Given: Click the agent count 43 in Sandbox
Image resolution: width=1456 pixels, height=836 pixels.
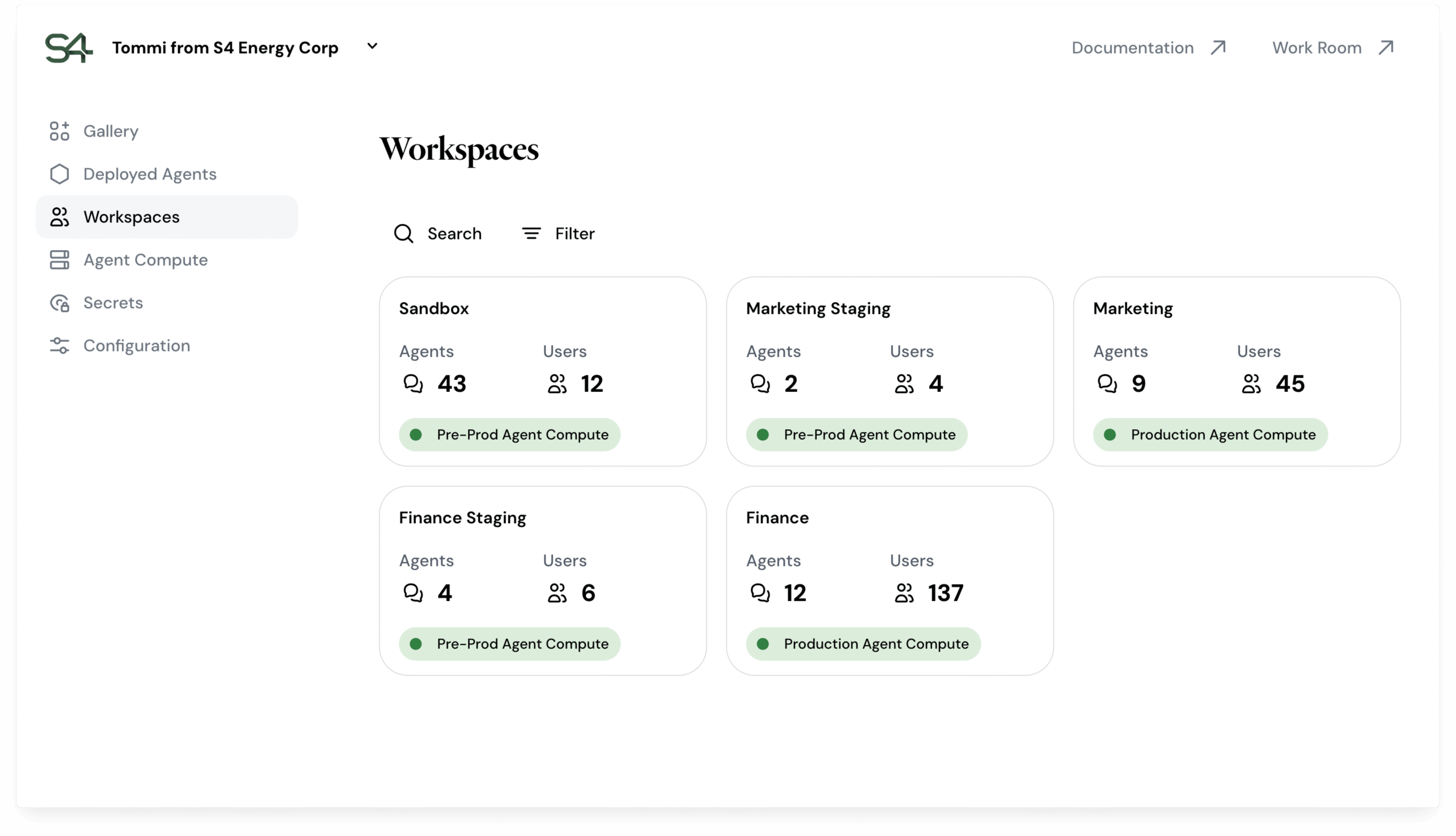Looking at the screenshot, I should [x=452, y=383].
